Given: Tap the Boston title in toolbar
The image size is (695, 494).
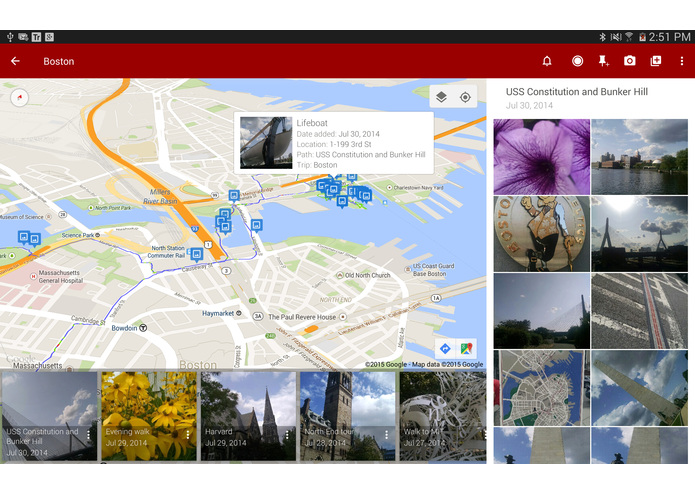Looking at the screenshot, I should coord(59,62).
